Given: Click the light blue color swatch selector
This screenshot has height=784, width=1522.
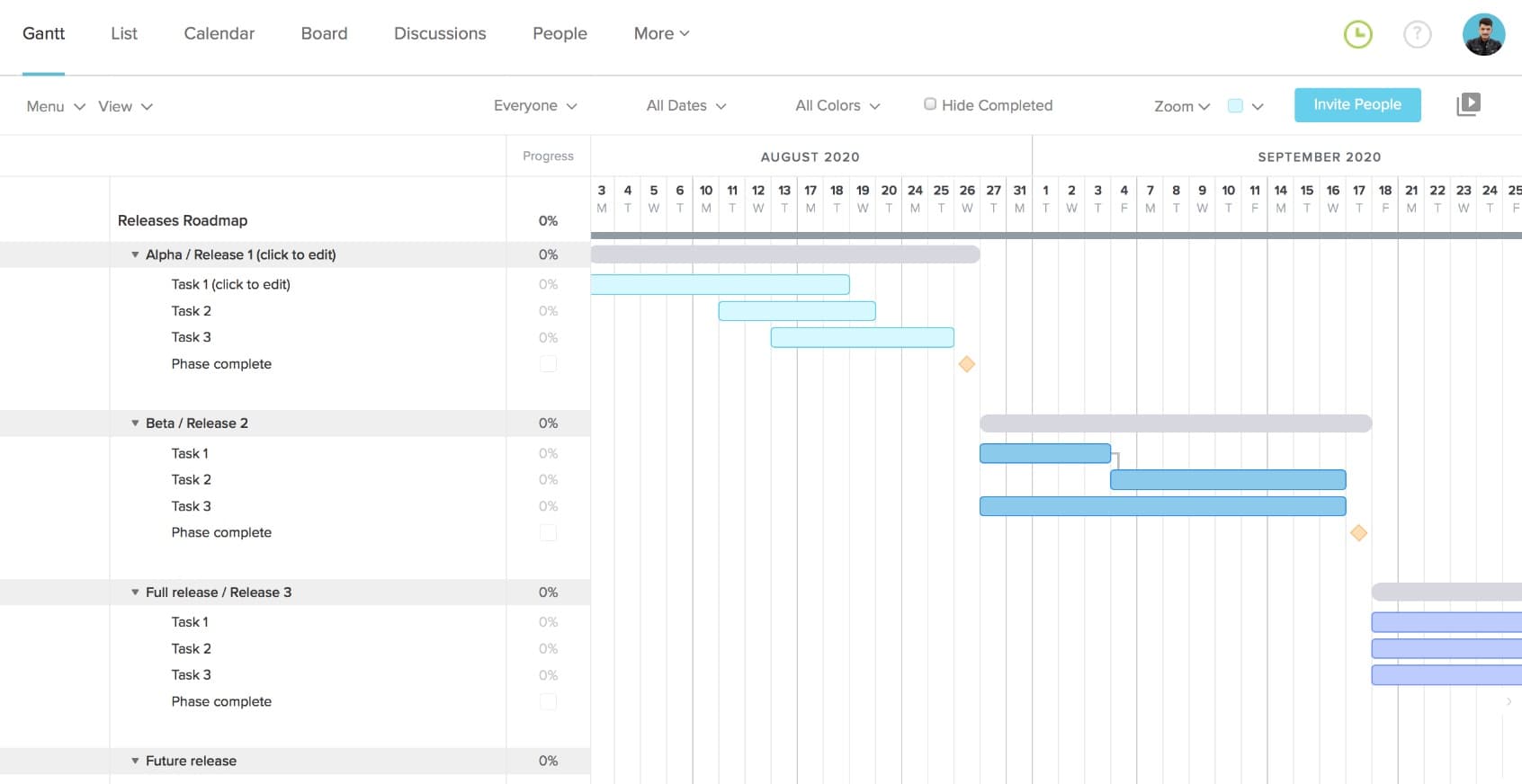Looking at the screenshot, I should (1236, 106).
